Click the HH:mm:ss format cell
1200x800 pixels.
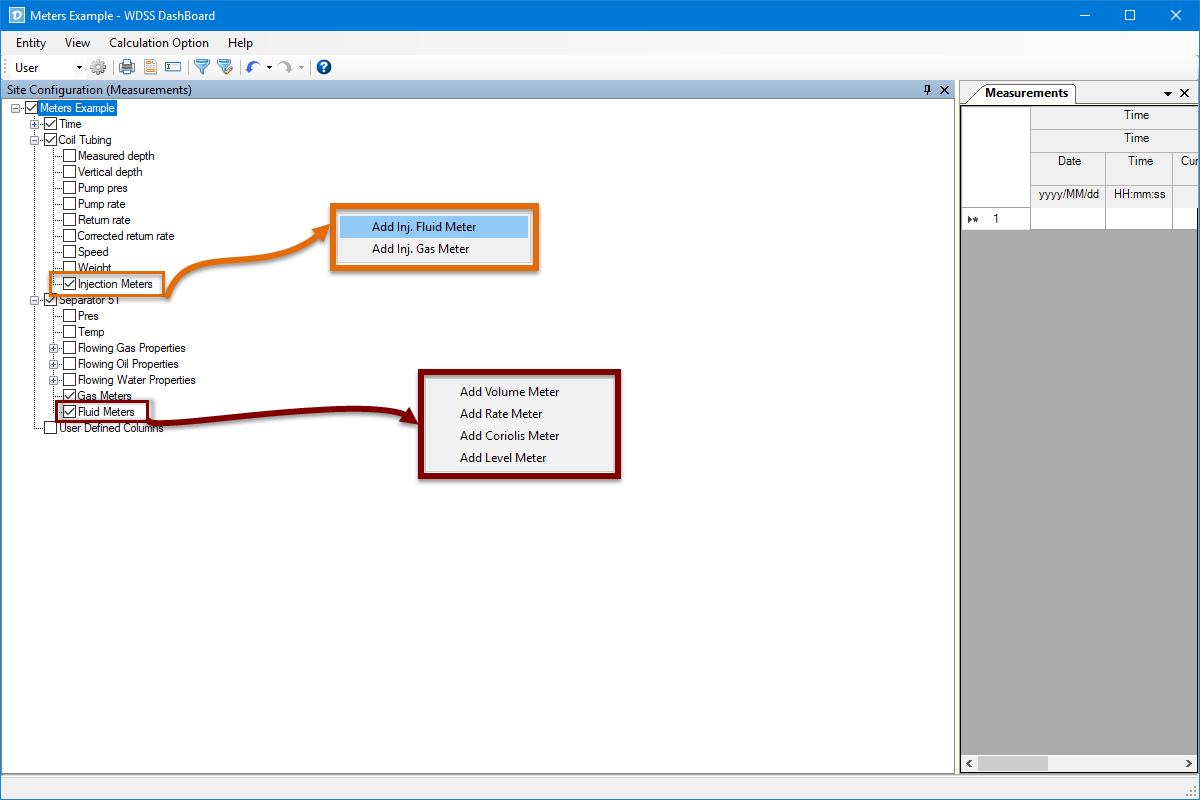point(1140,194)
